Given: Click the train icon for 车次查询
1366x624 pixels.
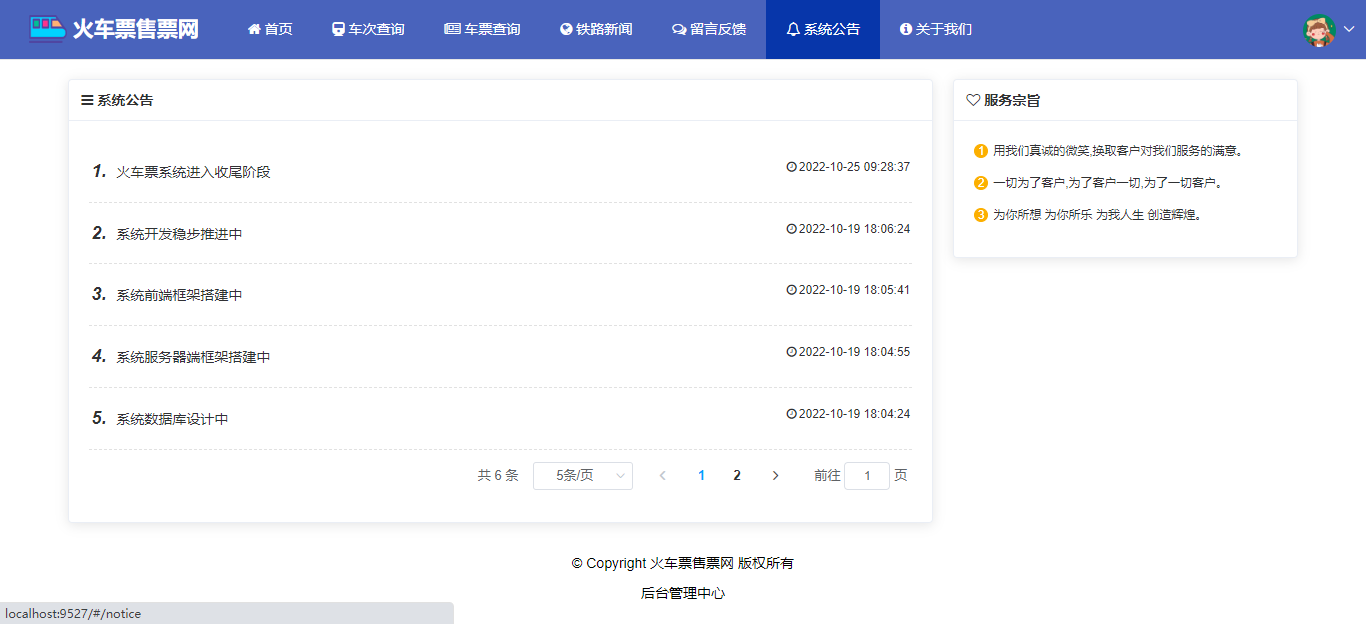Looking at the screenshot, I should pos(338,29).
